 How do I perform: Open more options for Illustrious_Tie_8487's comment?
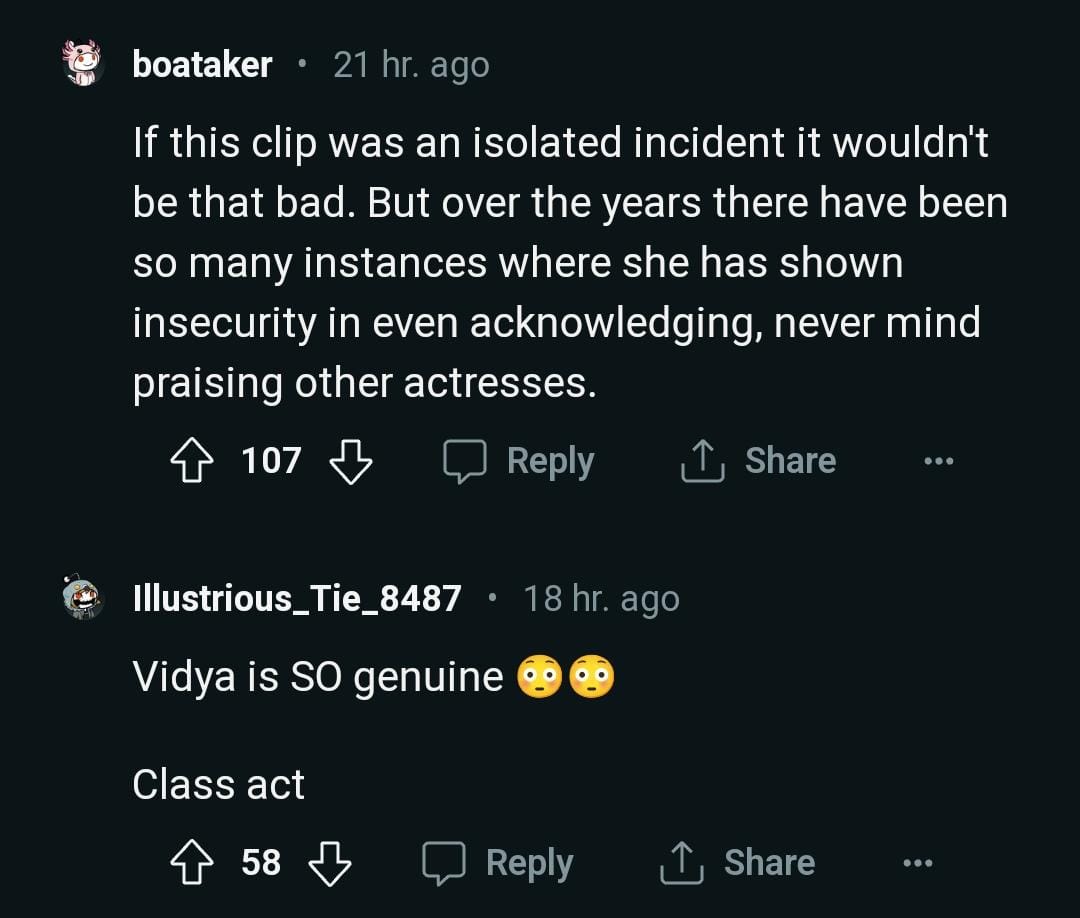918,863
